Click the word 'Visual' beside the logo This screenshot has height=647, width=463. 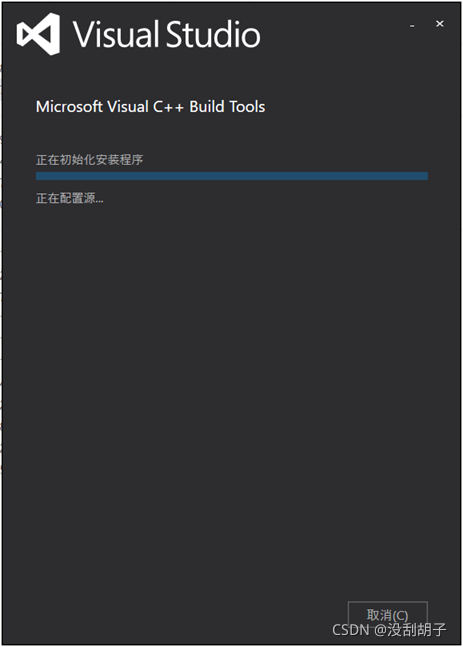[x=116, y=34]
